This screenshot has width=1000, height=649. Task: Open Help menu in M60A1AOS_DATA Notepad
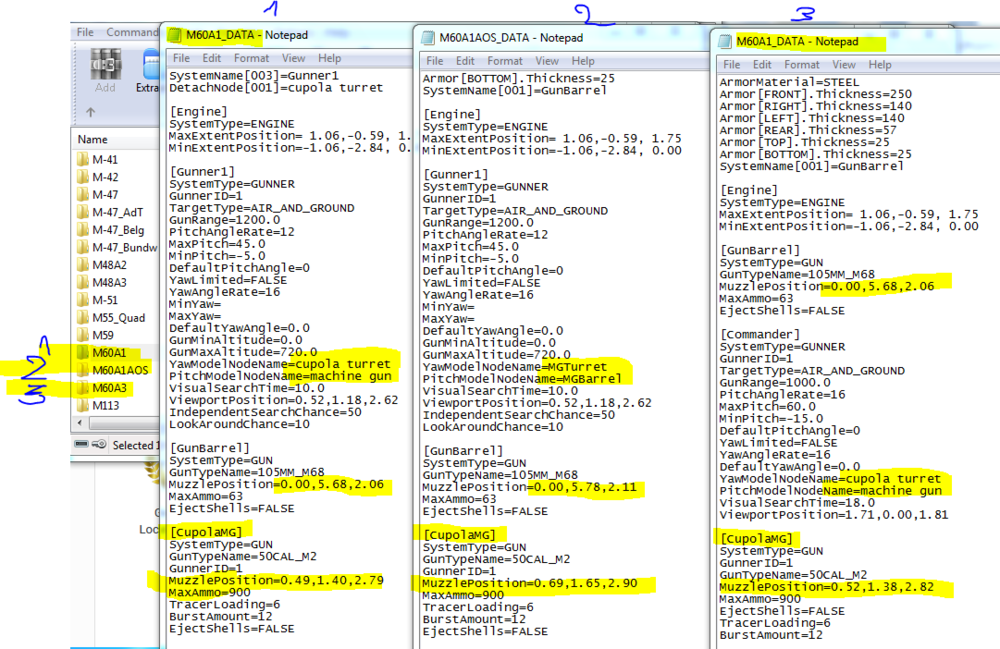coord(583,61)
